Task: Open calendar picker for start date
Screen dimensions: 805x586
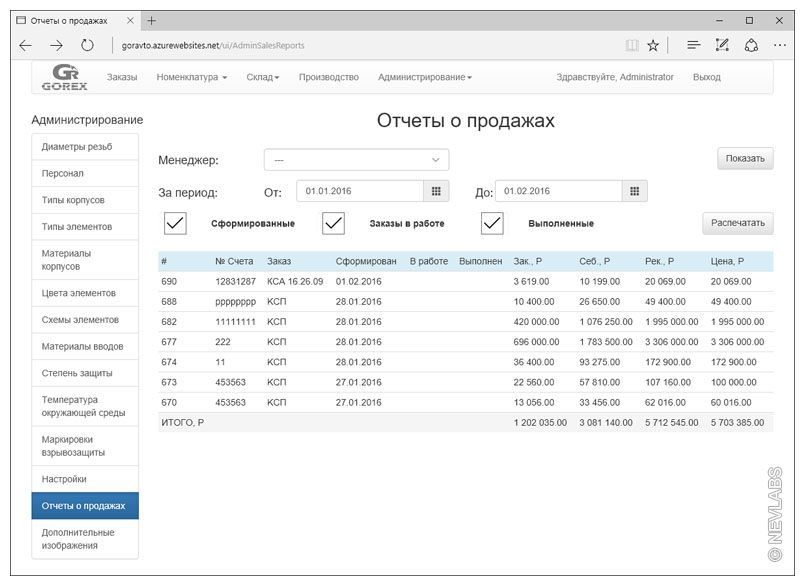Action: coord(435,191)
